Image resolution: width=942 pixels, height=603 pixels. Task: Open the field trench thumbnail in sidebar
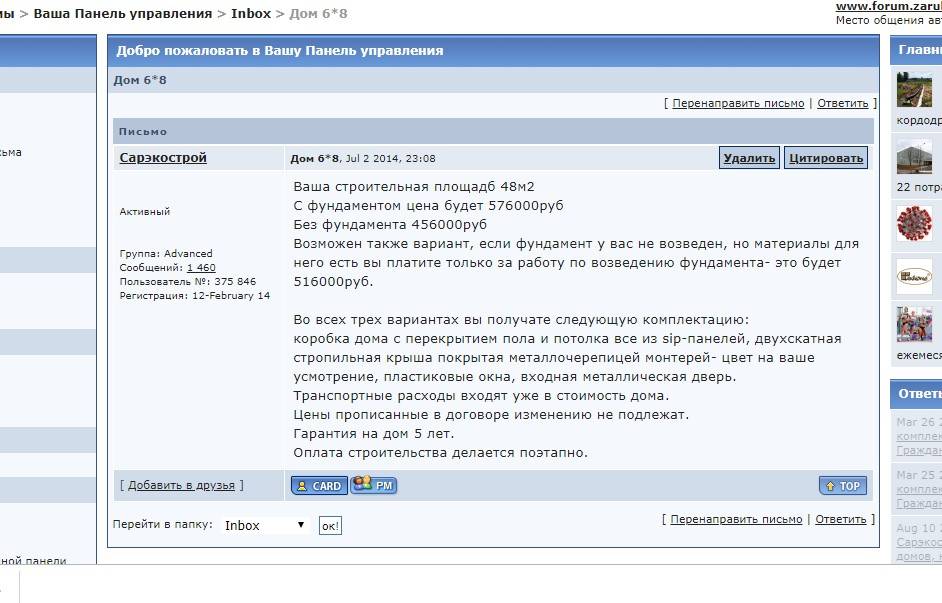(913, 91)
